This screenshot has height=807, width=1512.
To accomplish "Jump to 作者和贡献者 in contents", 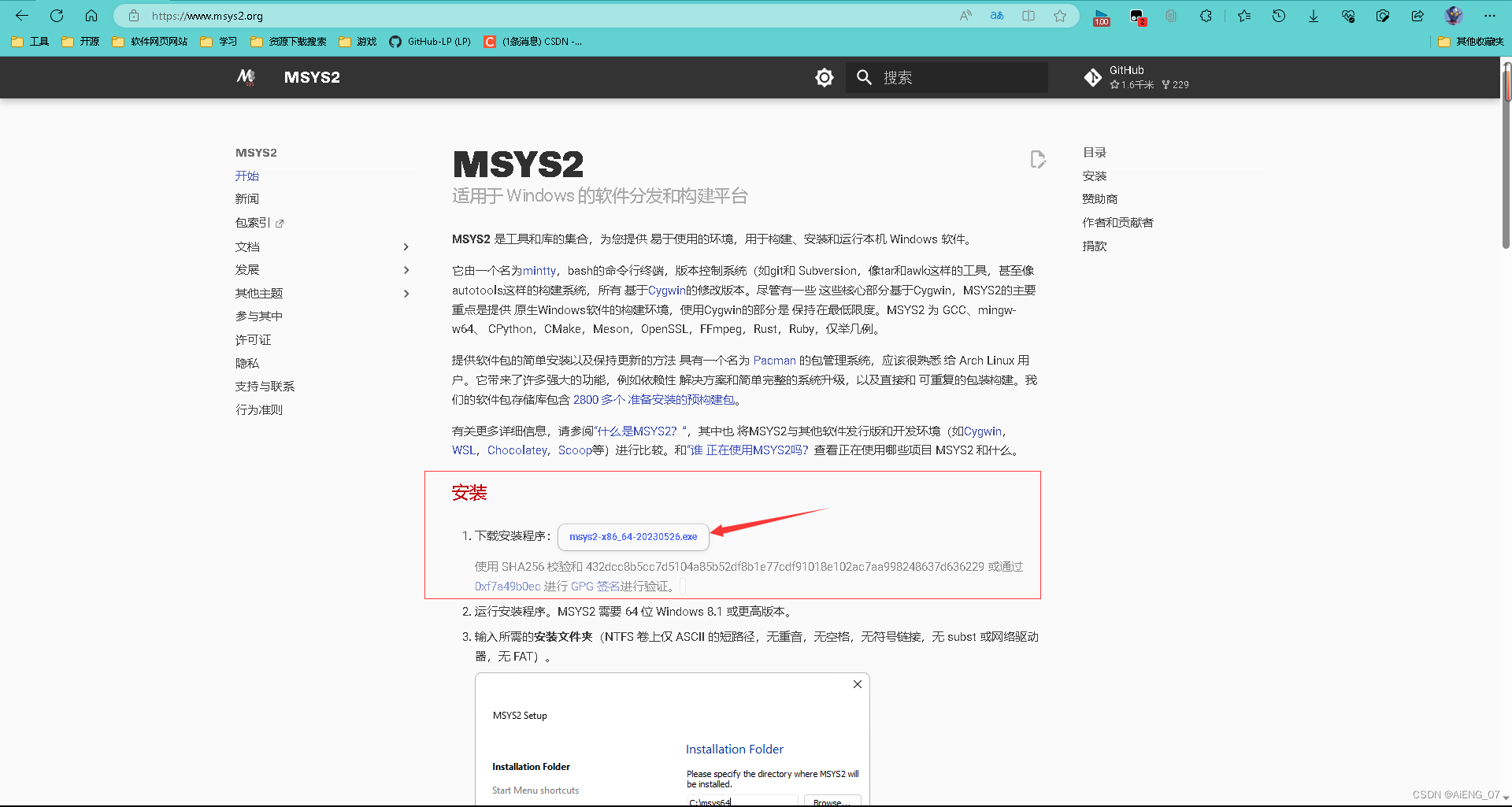I will pyautogui.click(x=1117, y=223).
